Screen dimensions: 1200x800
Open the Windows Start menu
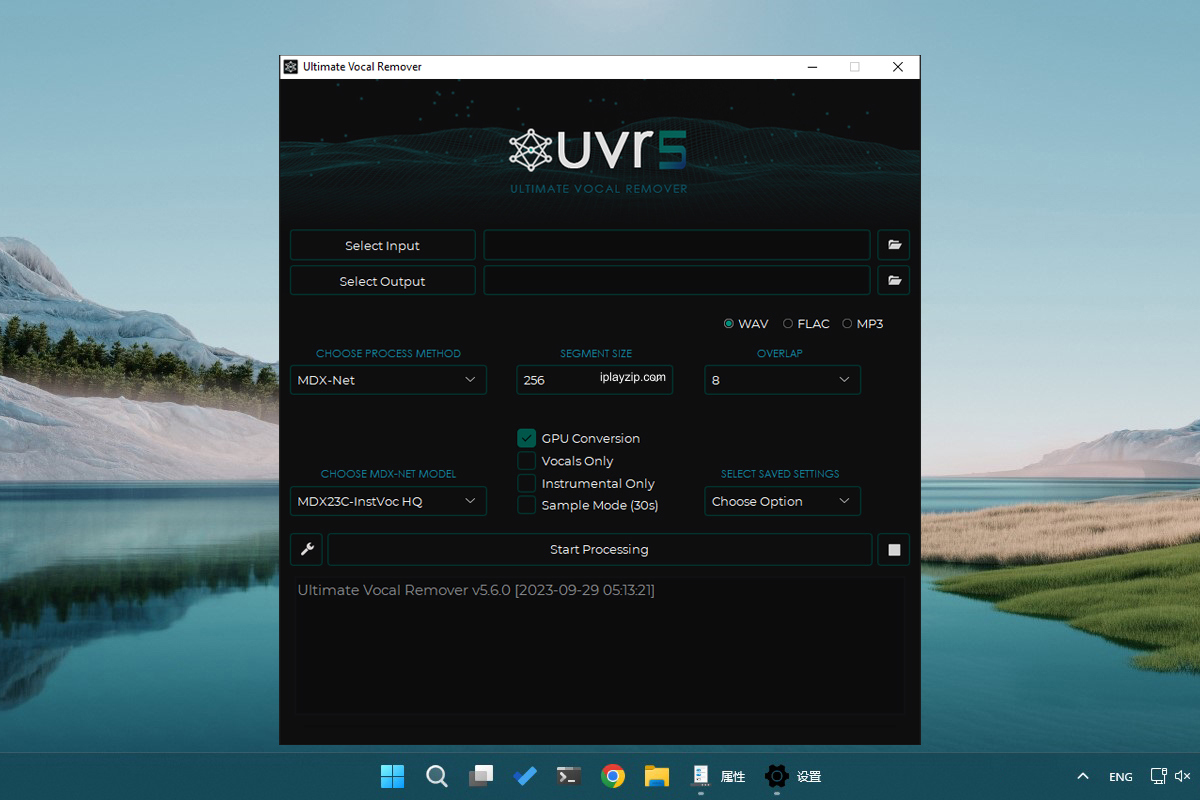point(393,776)
